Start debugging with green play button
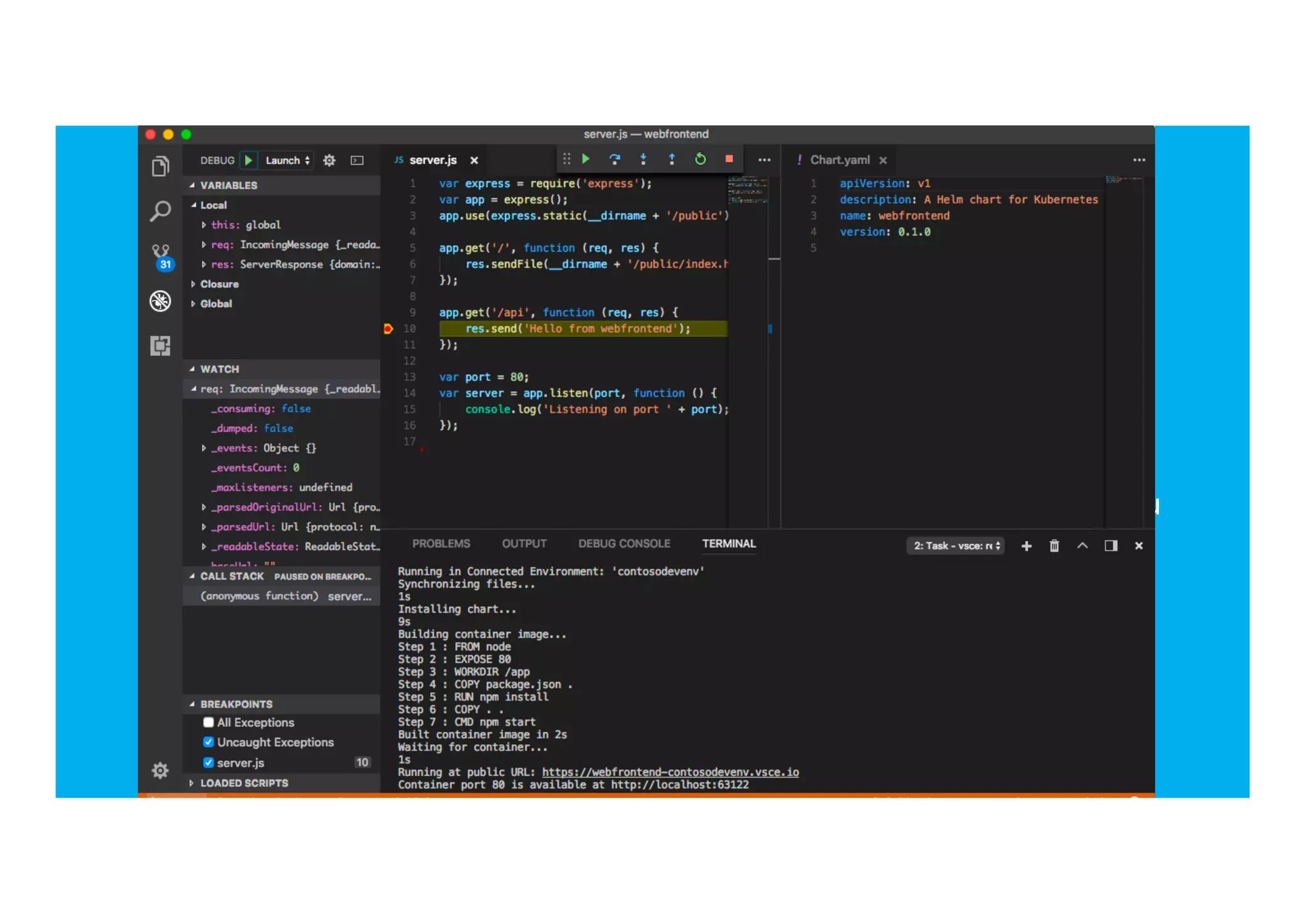 pyautogui.click(x=248, y=160)
